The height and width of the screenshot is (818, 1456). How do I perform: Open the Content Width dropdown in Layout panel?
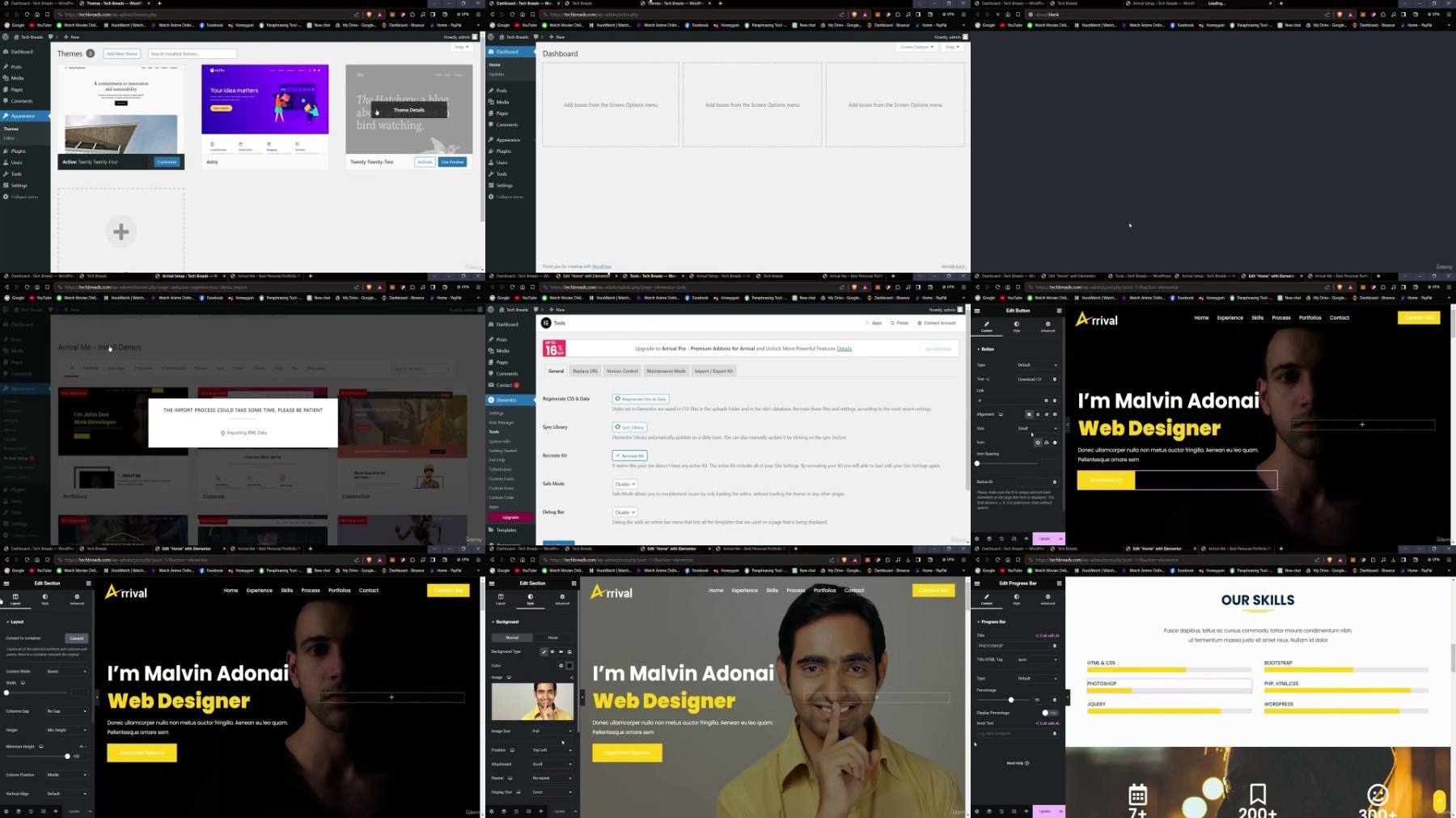tap(66, 672)
